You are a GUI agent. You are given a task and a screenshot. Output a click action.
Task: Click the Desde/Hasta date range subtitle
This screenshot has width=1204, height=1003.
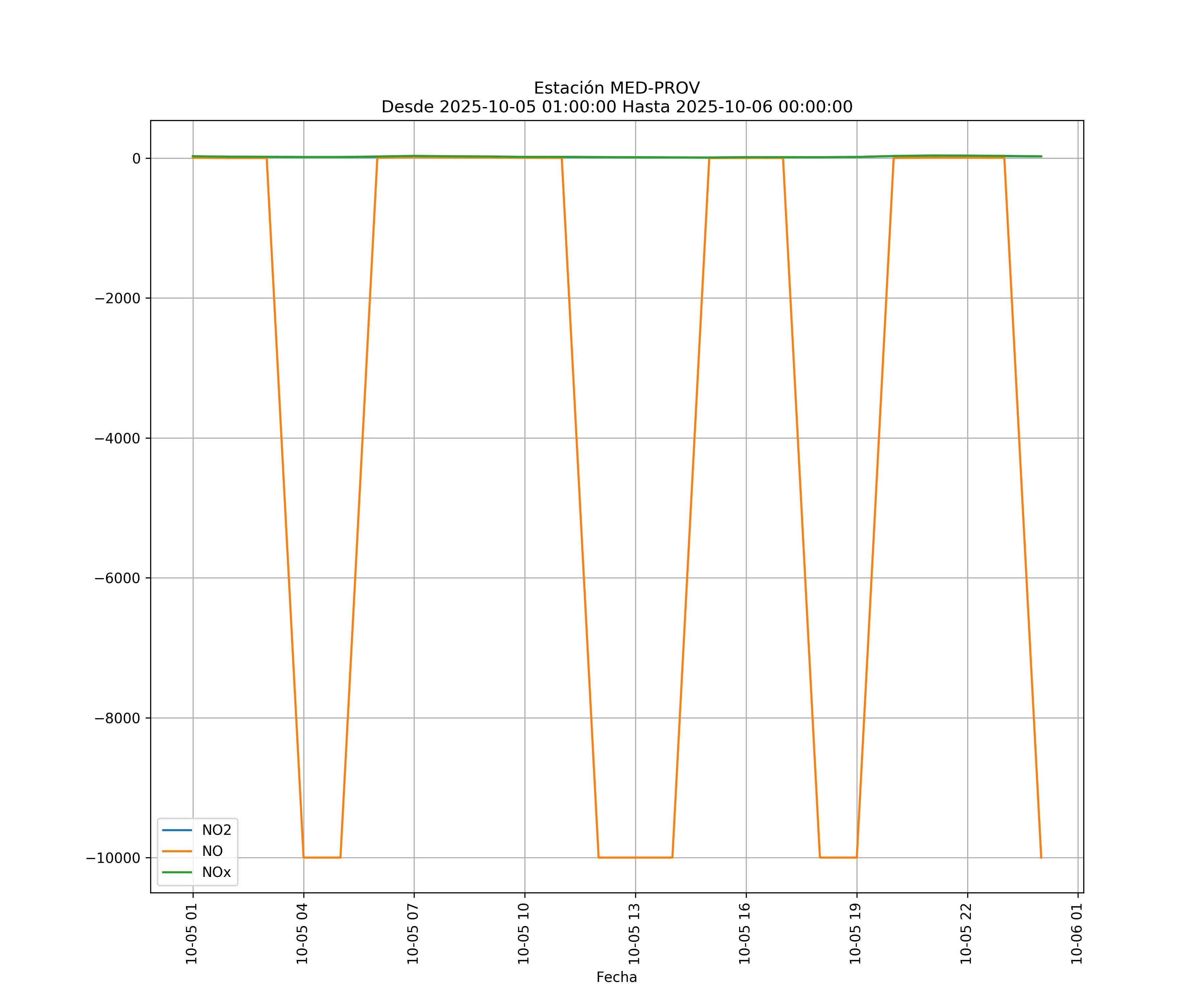tap(616, 107)
